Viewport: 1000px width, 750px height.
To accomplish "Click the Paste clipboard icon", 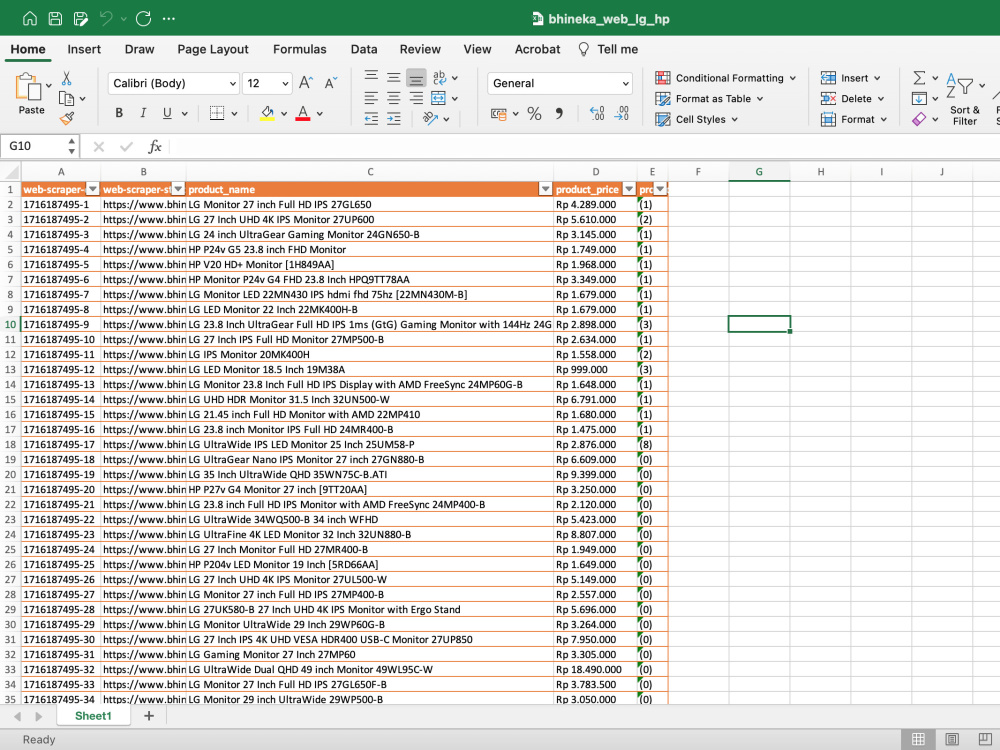I will (28, 86).
